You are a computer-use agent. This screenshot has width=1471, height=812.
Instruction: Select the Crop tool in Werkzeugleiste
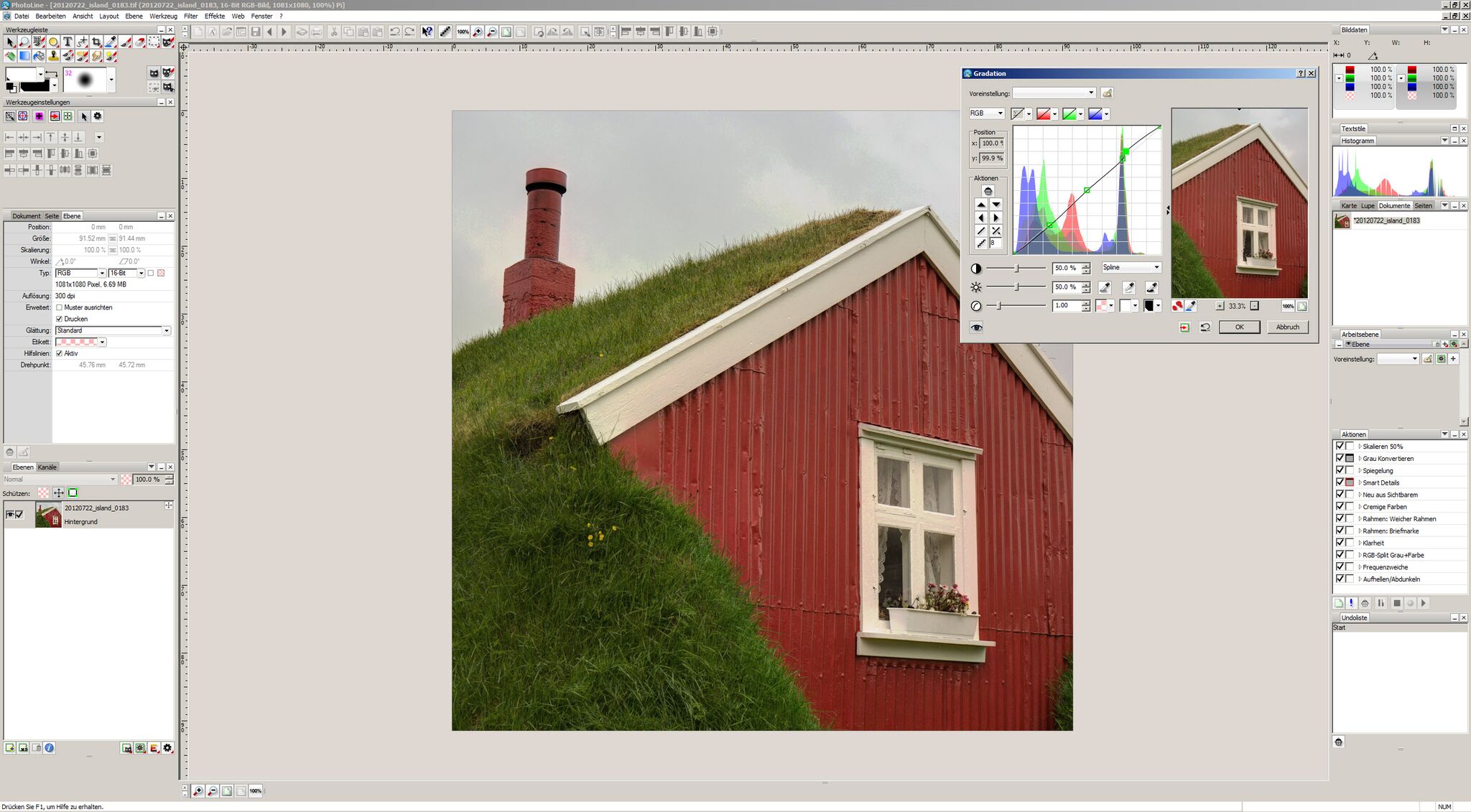click(x=96, y=42)
